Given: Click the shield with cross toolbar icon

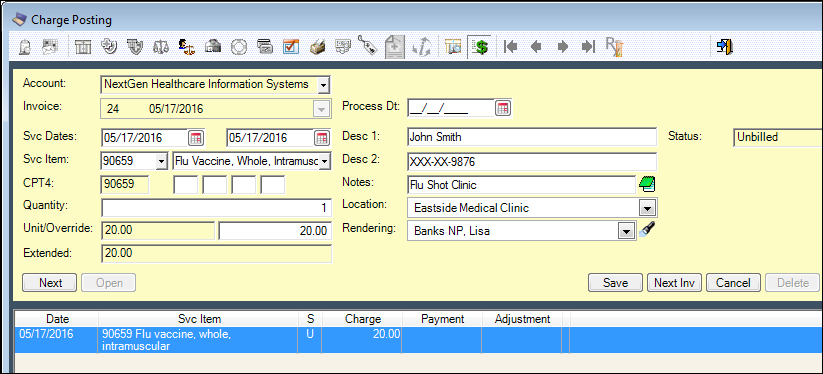Looking at the screenshot, I should (135, 47).
